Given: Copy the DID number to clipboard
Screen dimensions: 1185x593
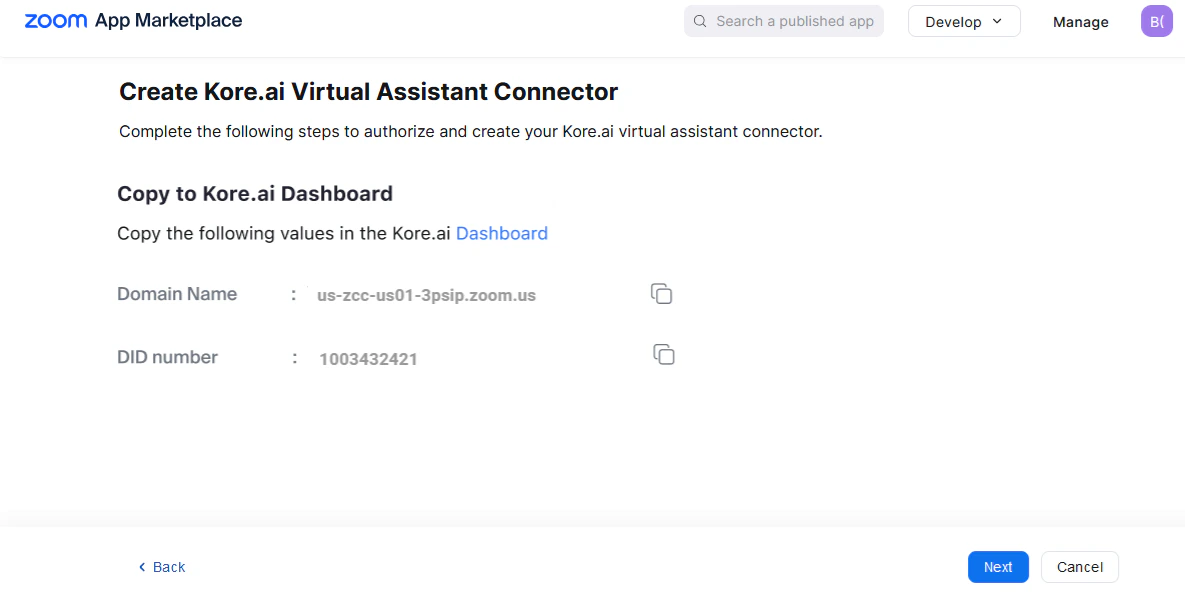Looking at the screenshot, I should click(664, 354).
